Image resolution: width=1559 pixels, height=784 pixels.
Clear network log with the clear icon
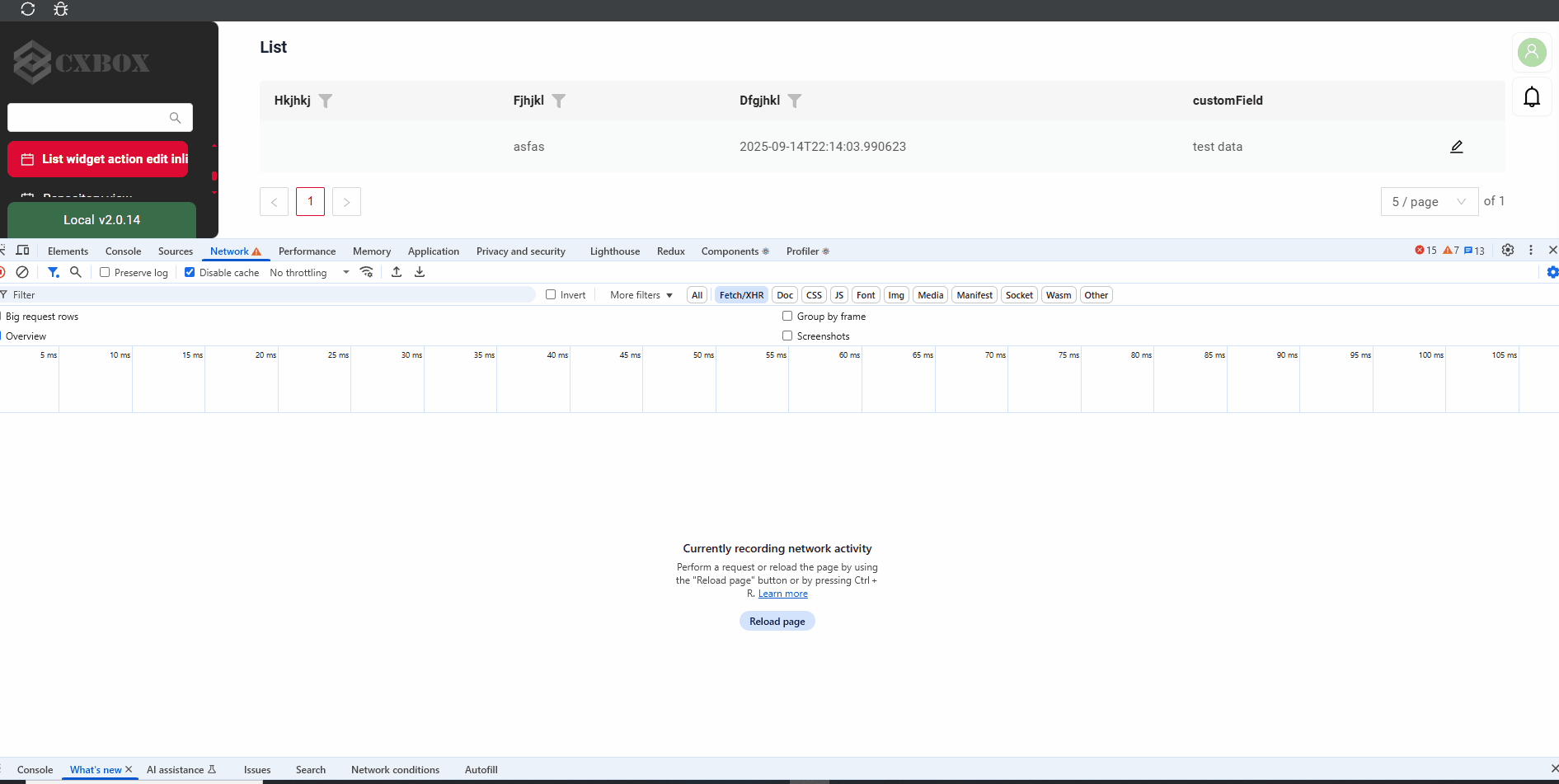tap(22, 272)
